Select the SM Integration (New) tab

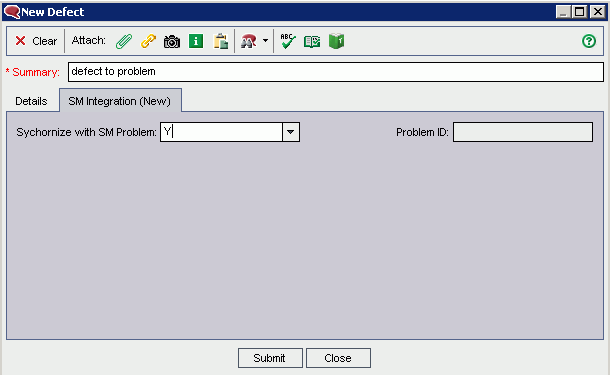[120, 101]
